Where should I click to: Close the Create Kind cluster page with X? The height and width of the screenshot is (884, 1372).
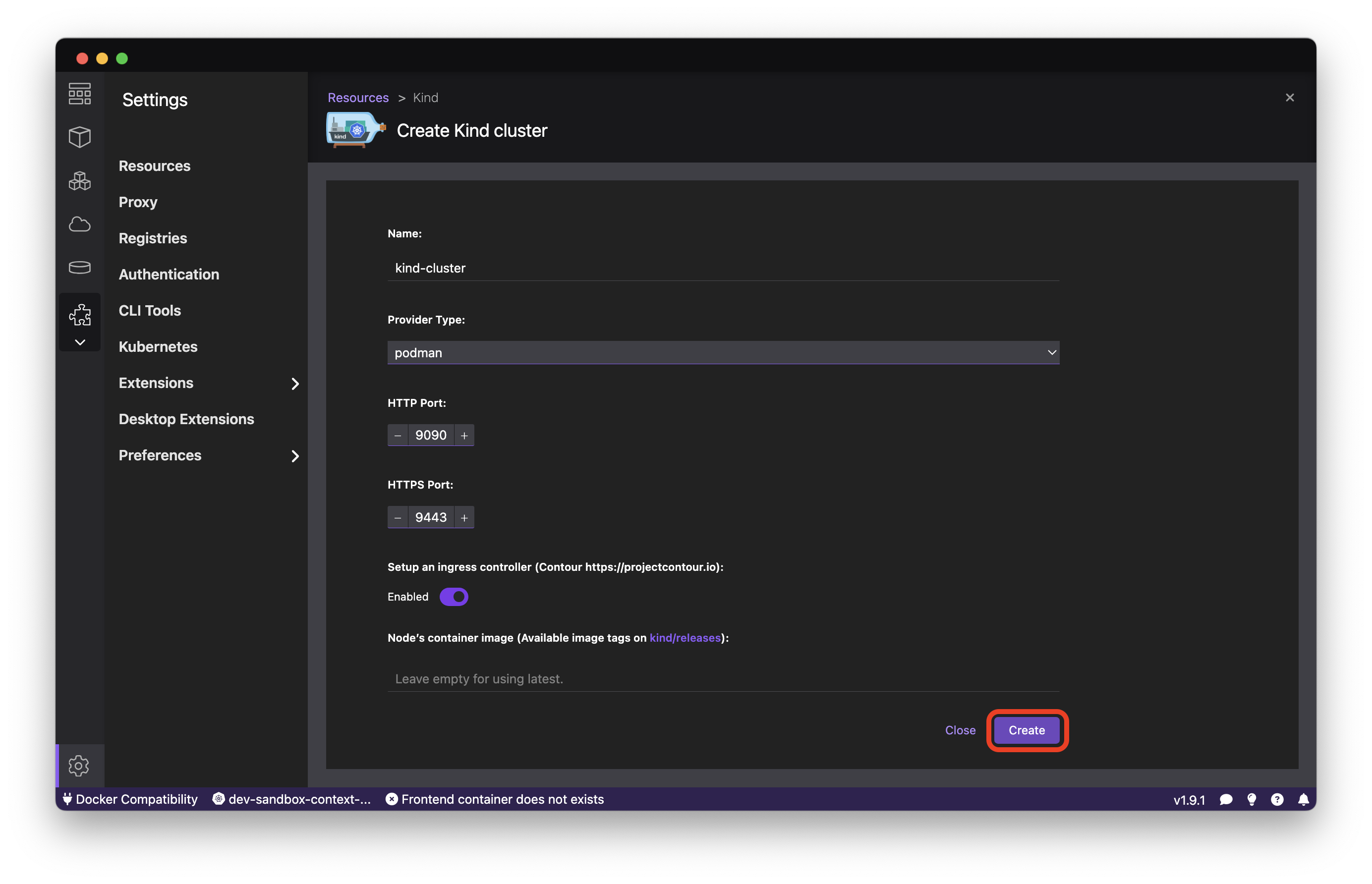click(x=1289, y=98)
